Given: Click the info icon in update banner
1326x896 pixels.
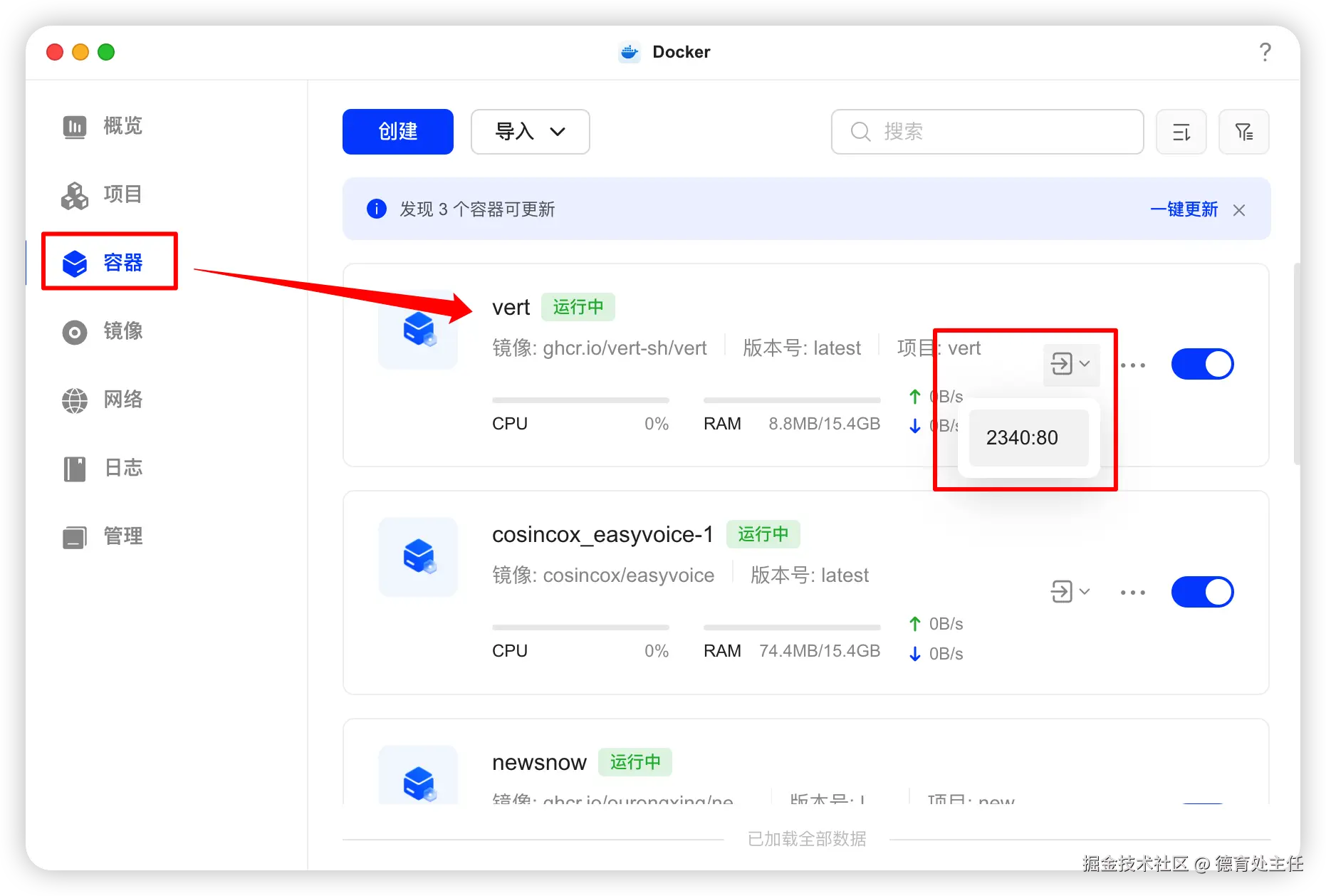Looking at the screenshot, I should click(376, 209).
